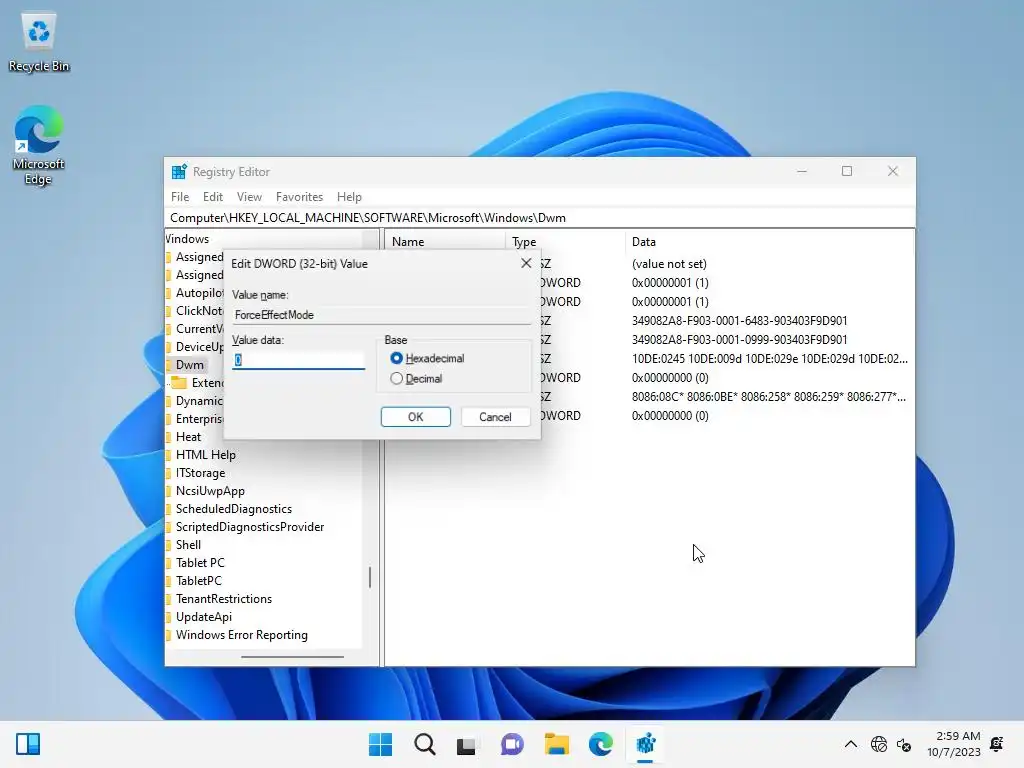Open taskbar Search
The height and width of the screenshot is (768, 1024).
(x=424, y=744)
